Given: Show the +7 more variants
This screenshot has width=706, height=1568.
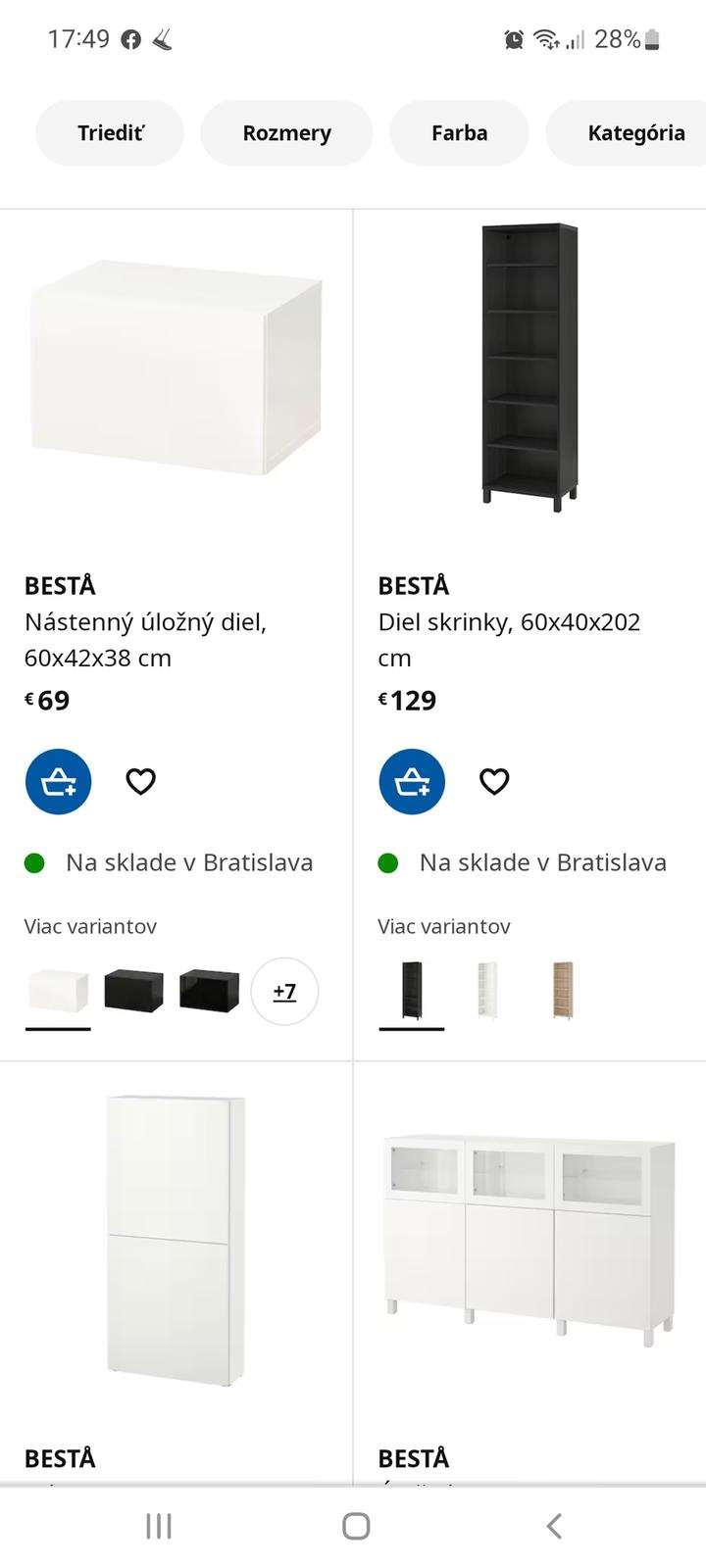Looking at the screenshot, I should point(284,991).
